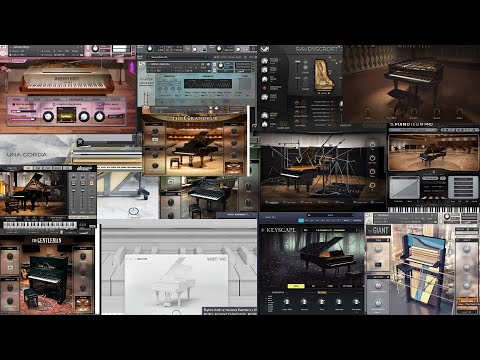Turn the middle knob under the Noire piano
480x360 pixels.
414,112
